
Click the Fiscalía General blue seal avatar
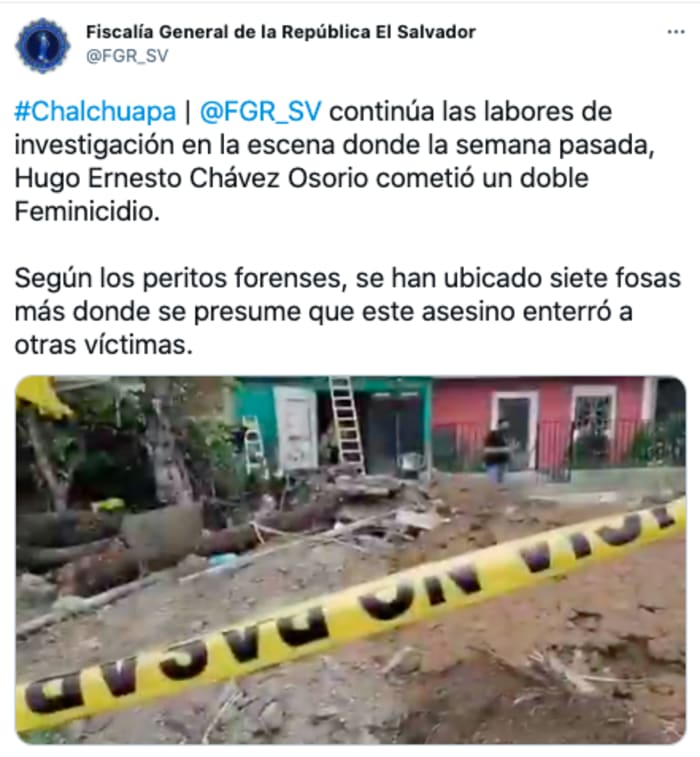42,45
